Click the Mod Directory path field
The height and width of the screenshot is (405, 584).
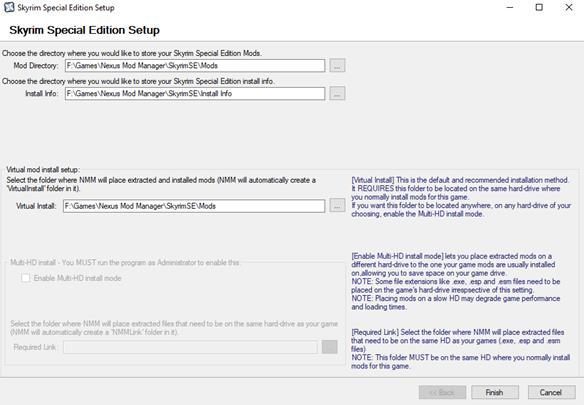click(195, 66)
